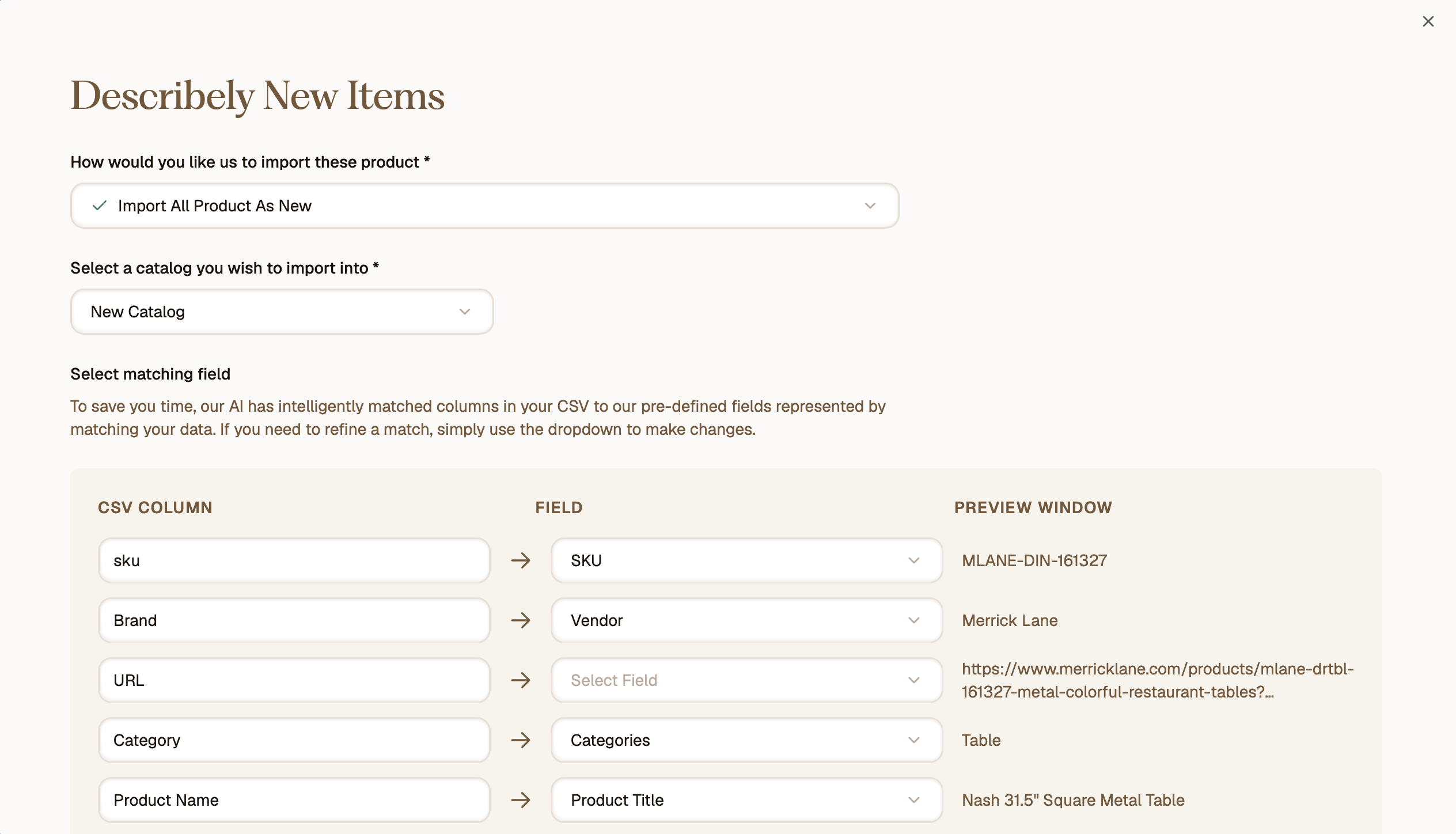Click the arrow icon beside URL column
1456x834 pixels.
521,680
